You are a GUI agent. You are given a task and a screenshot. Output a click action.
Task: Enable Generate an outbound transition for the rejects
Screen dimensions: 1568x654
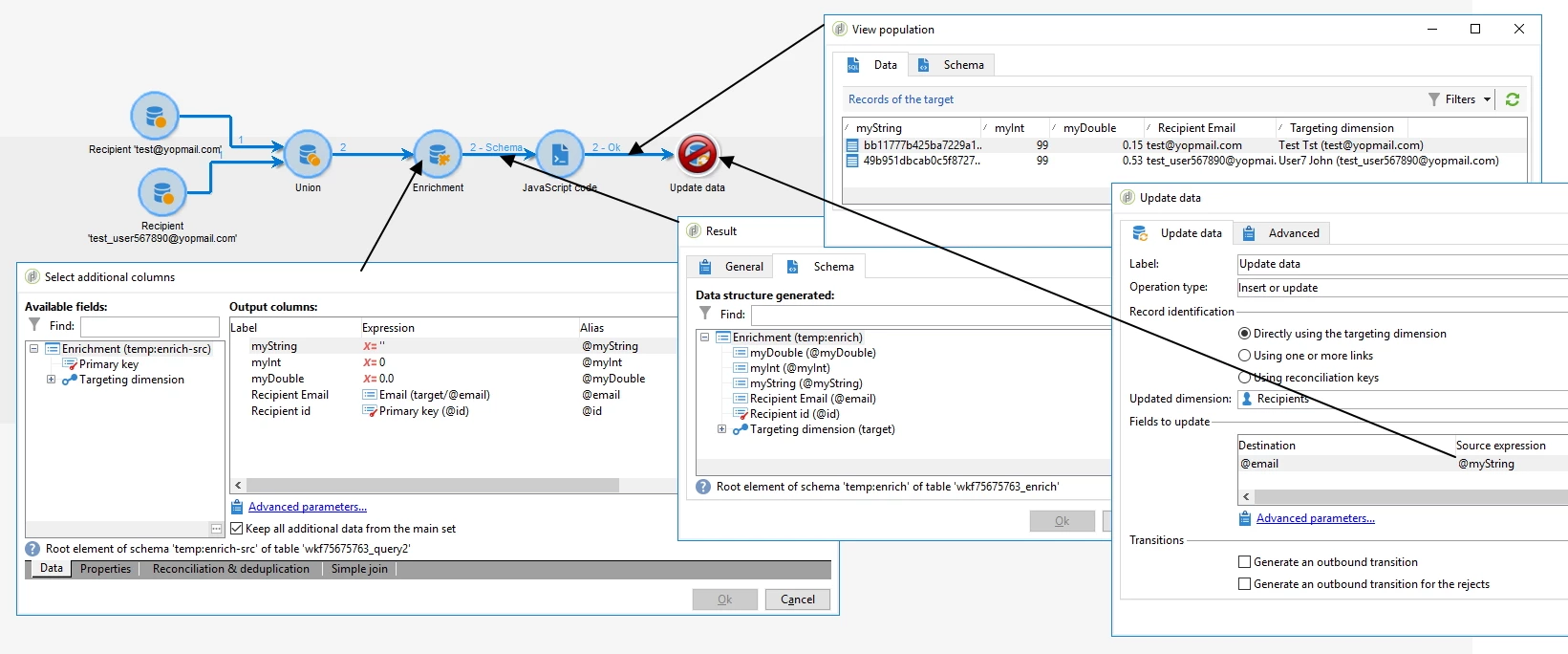coord(1244,584)
